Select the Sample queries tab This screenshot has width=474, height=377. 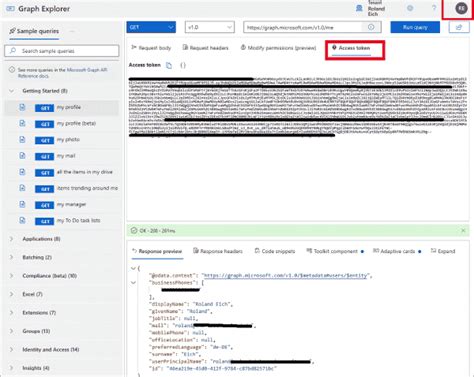coord(34,31)
